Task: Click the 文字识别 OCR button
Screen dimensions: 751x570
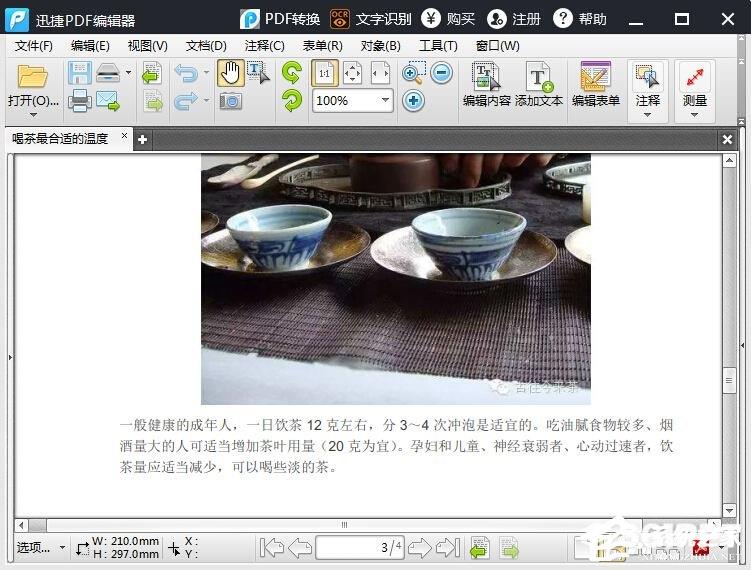Action: 371,19
